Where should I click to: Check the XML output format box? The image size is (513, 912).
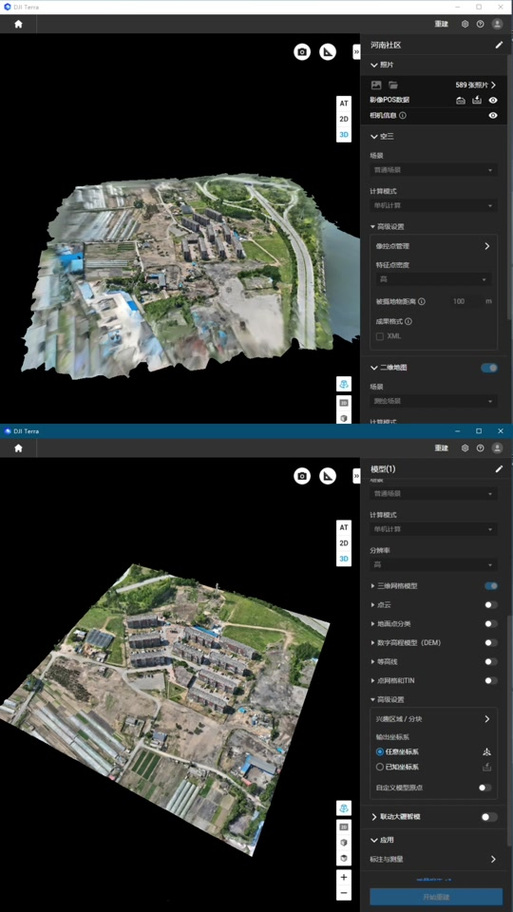click(380, 336)
